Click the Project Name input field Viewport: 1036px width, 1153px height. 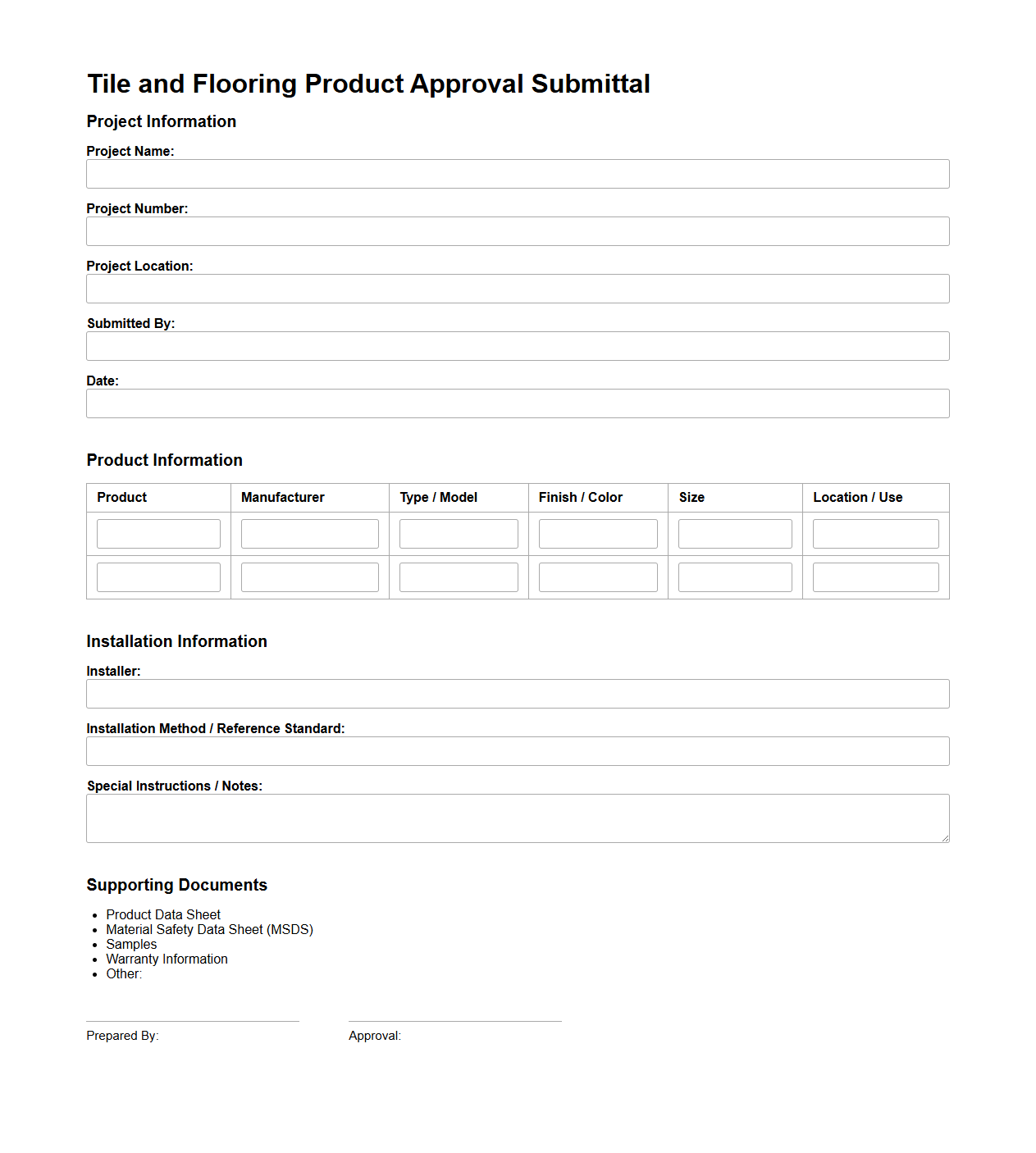tap(517, 173)
